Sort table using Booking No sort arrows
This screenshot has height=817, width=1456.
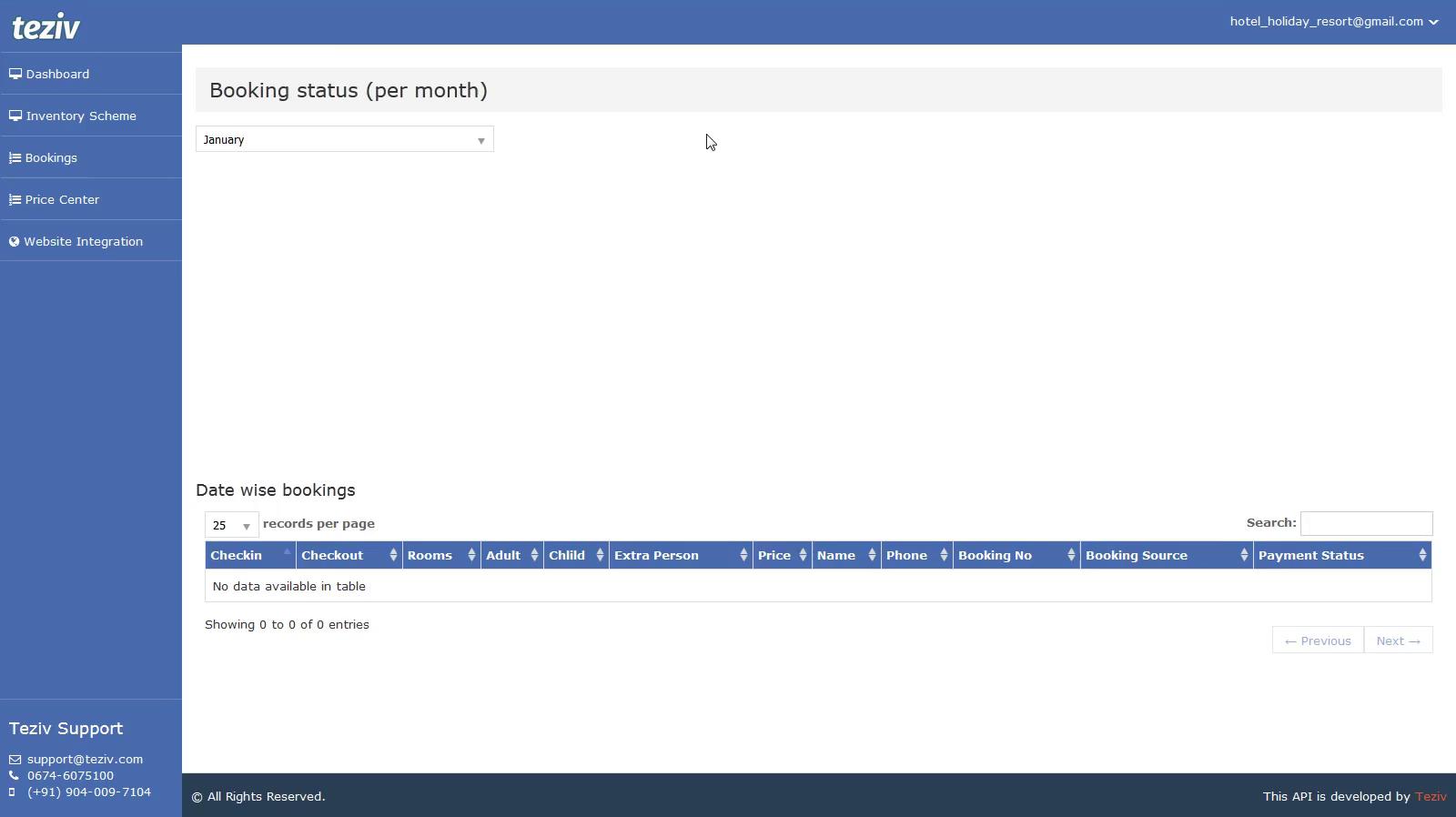click(1071, 555)
